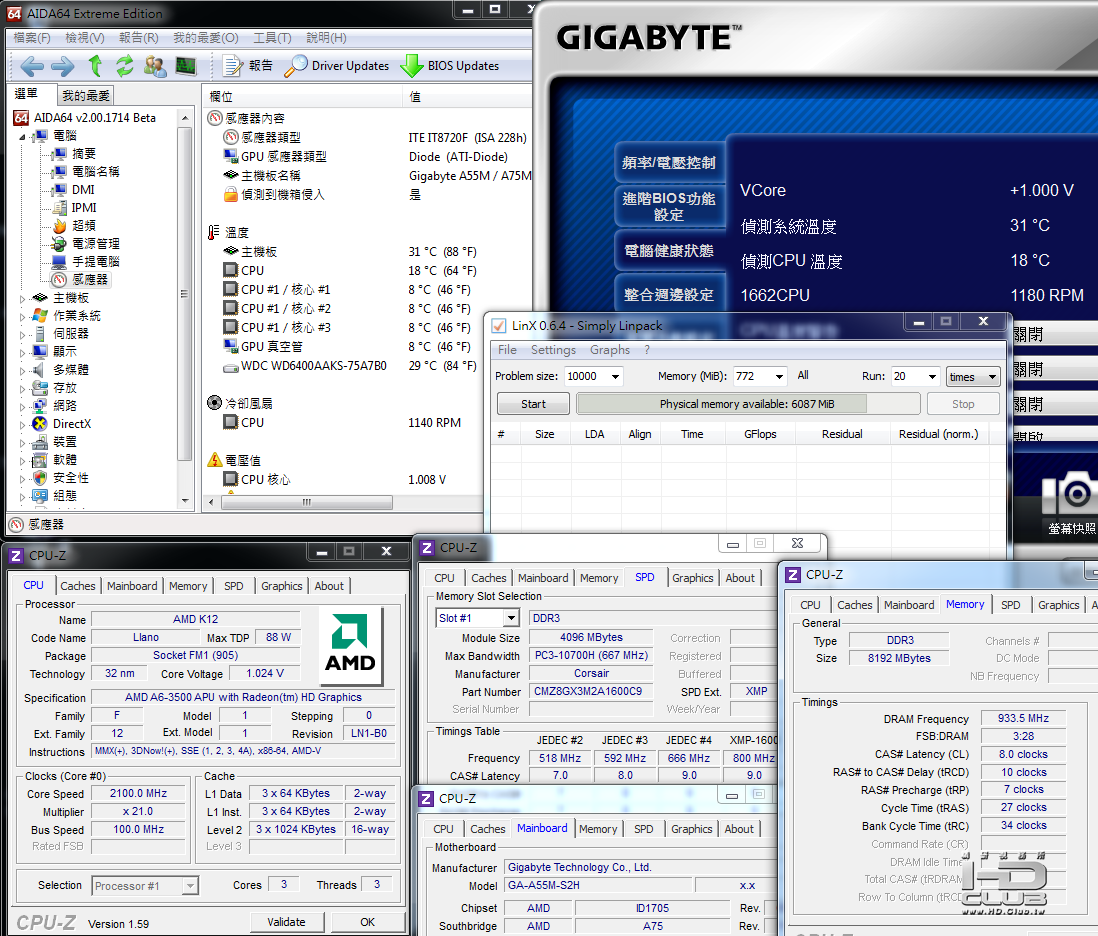Open the LinX File menu

[x=507, y=350]
